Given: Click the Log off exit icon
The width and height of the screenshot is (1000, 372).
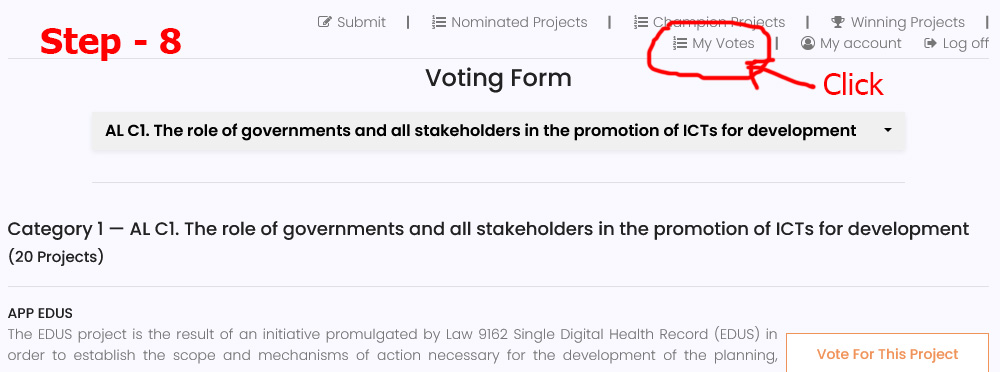Looking at the screenshot, I should coord(930,43).
